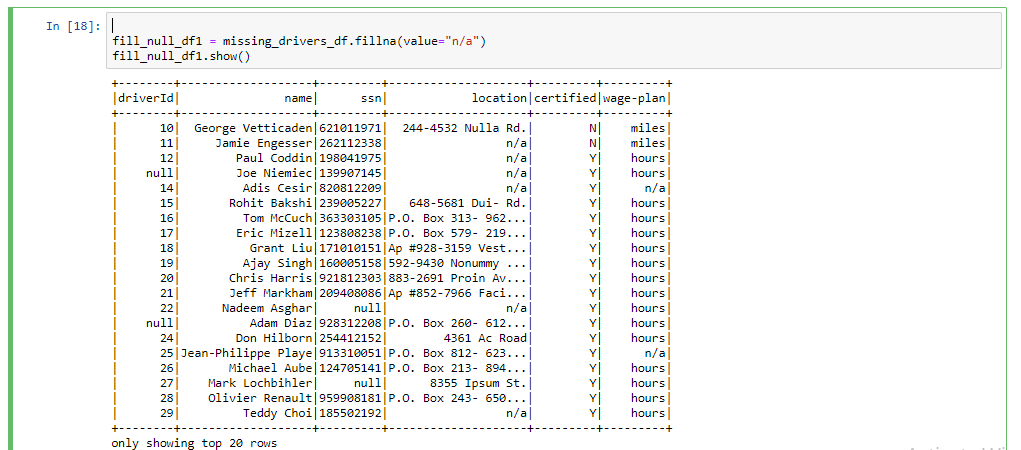Click the location column header in output
This screenshot has height=450, width=1021.
[x=499, y=98]
